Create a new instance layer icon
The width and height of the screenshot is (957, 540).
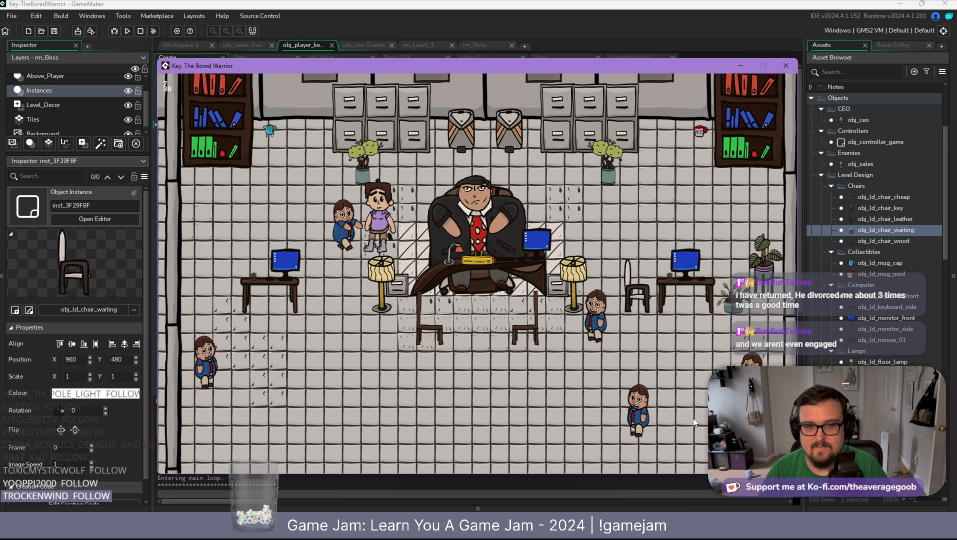coord(30,143)
